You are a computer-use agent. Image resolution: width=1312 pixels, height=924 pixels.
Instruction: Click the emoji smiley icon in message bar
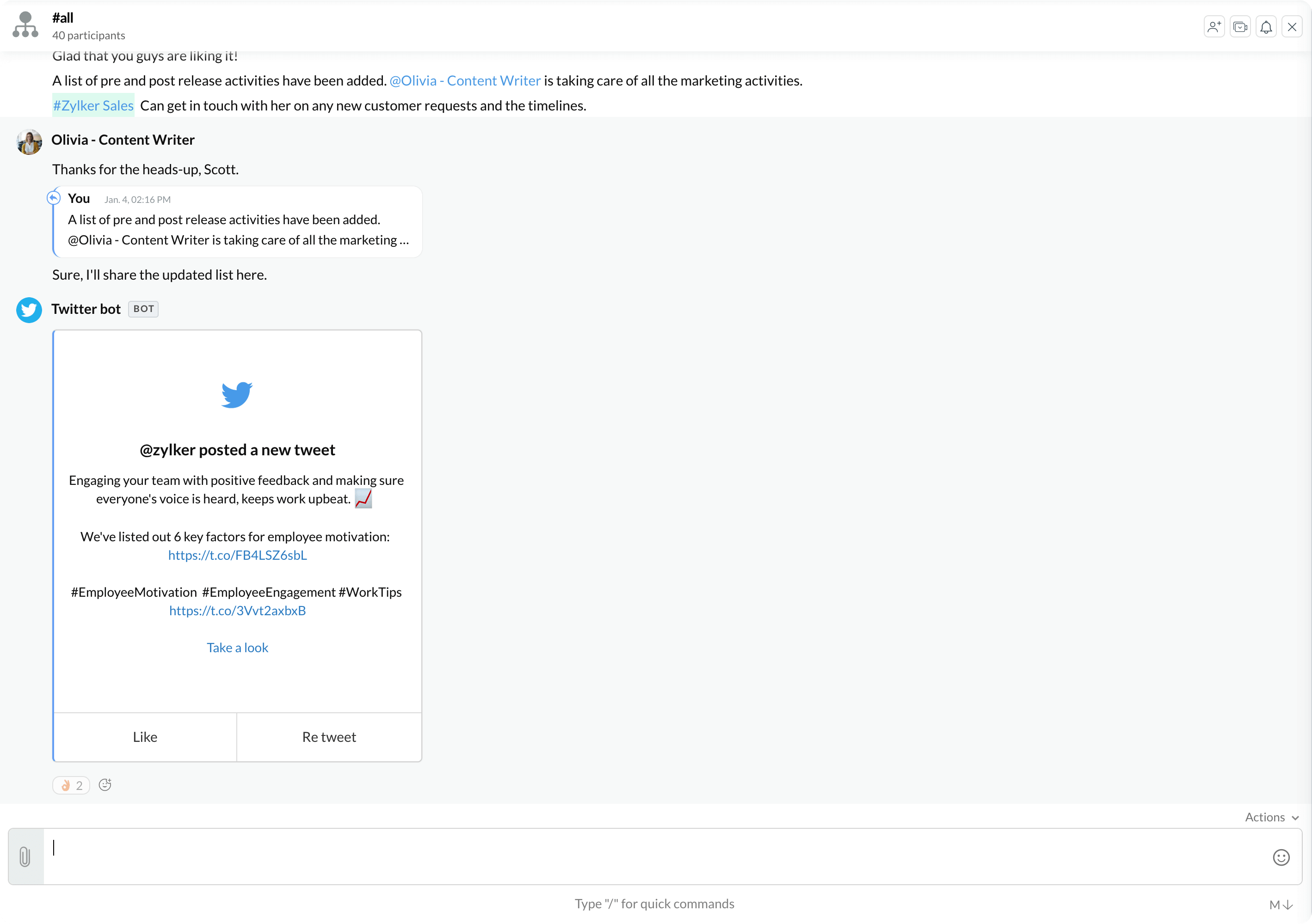(x=1281, y=857)
